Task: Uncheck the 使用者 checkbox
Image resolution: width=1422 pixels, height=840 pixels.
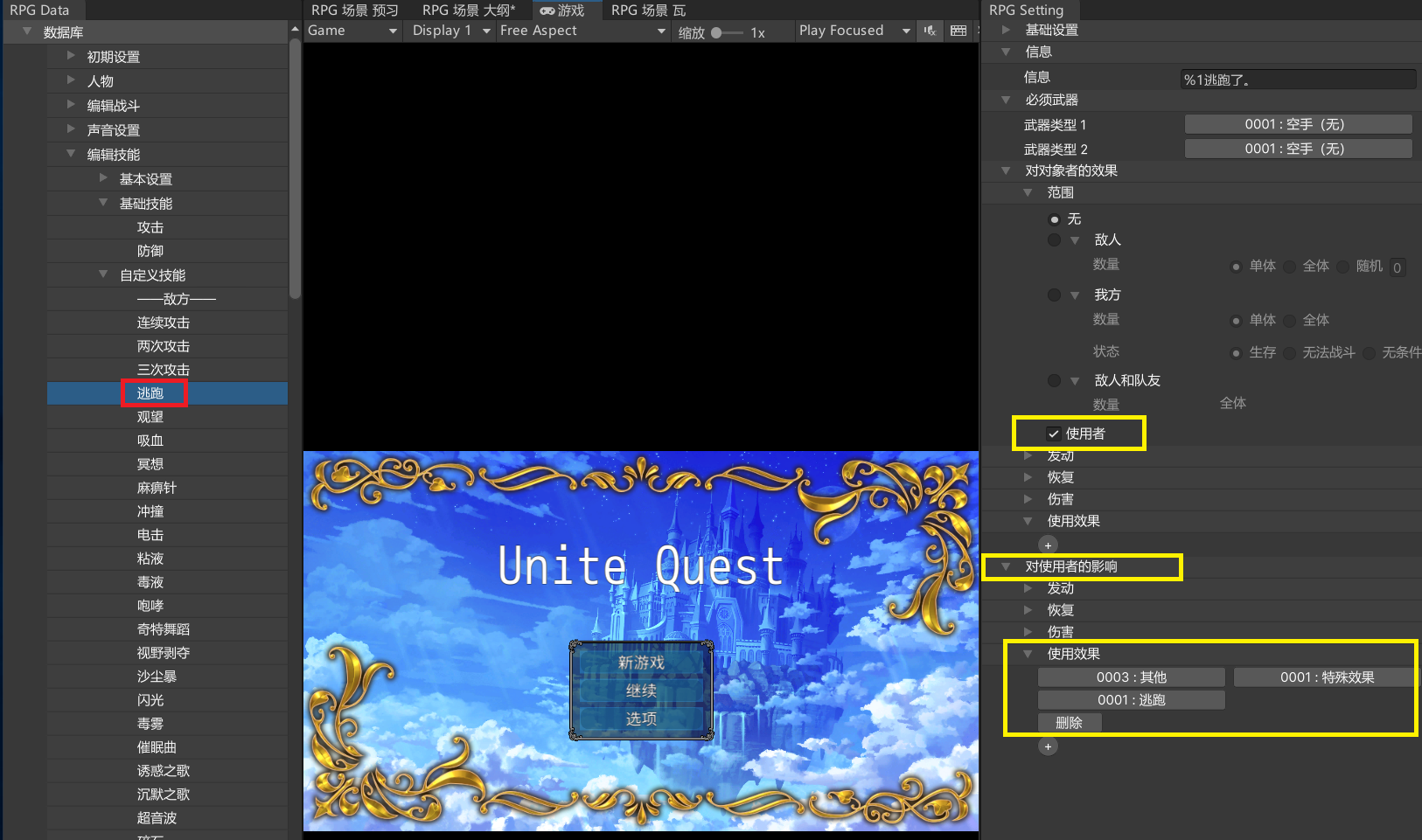Action: pos(1054,434)
